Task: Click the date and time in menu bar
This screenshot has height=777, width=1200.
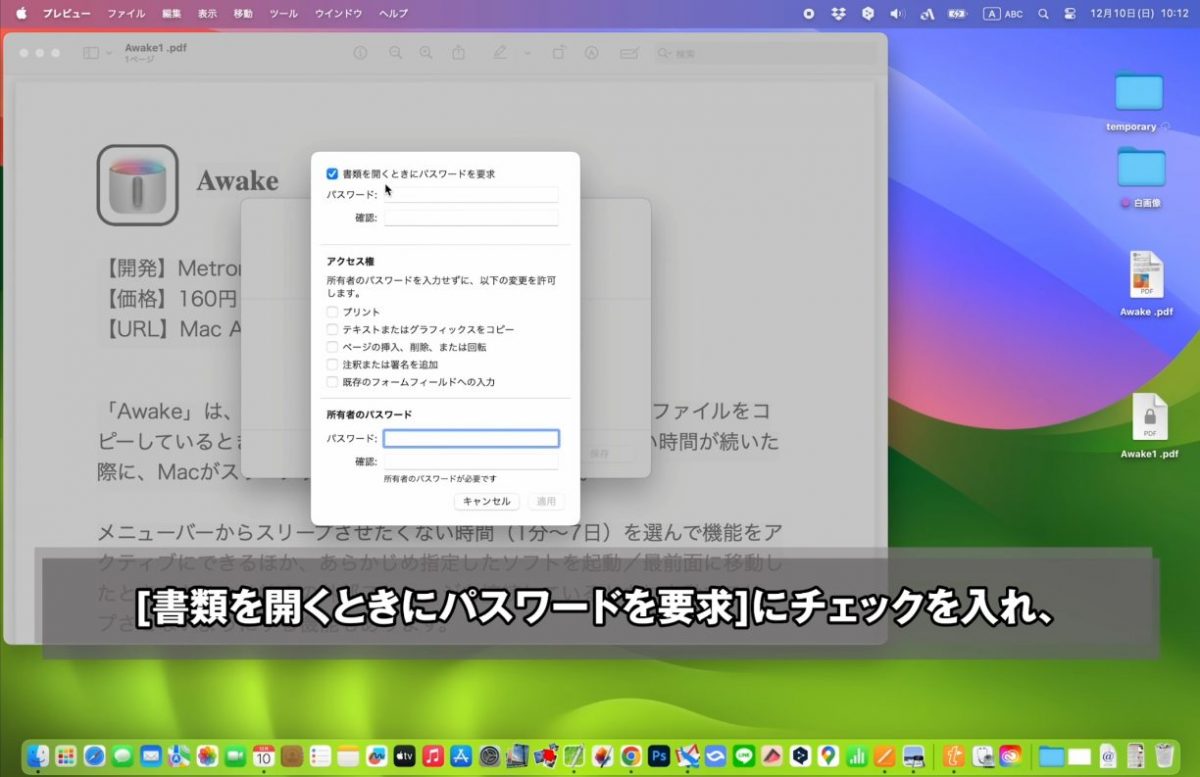Action: (1141, 14)
